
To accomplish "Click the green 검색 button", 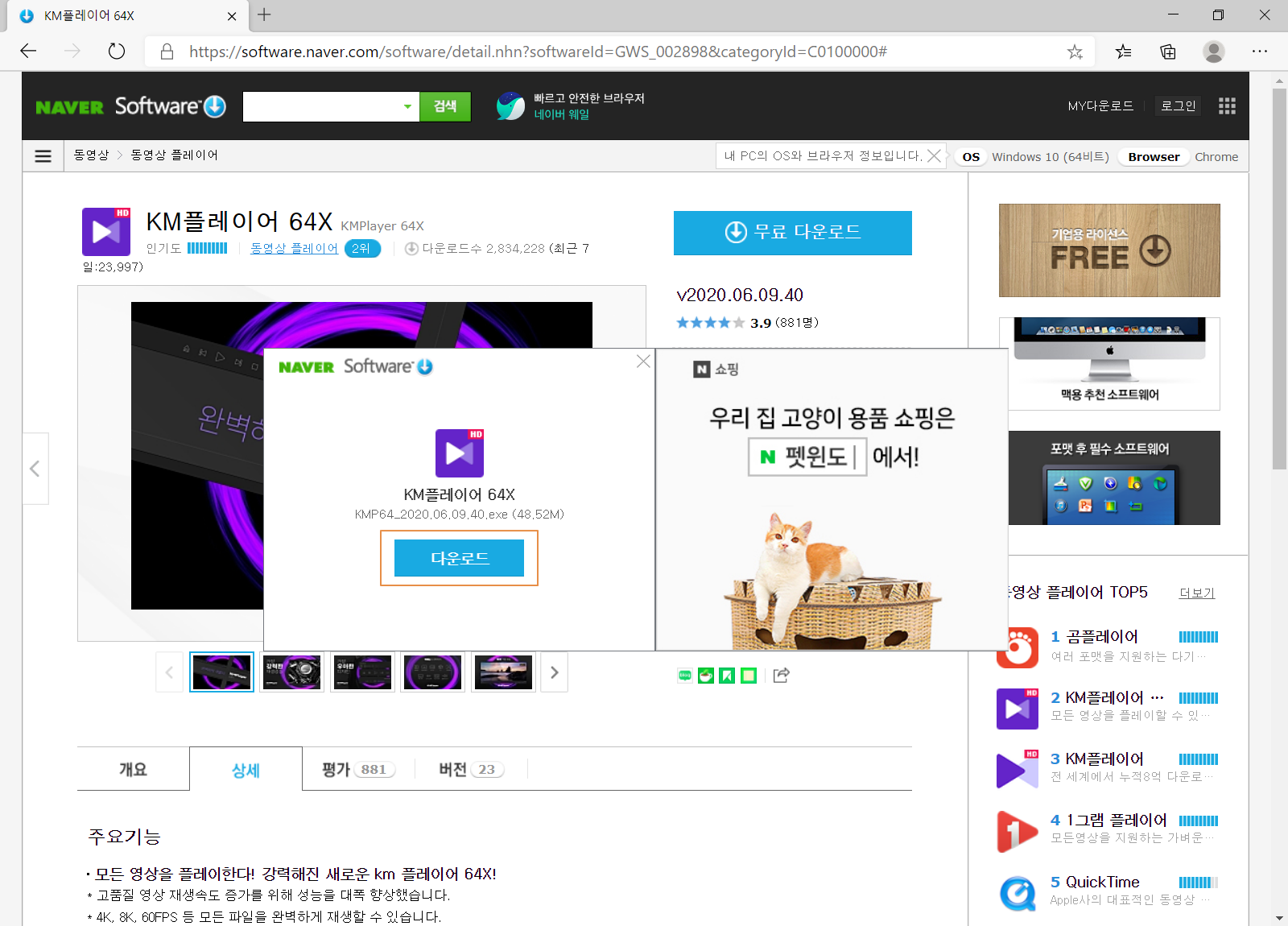I will tap(445, 106).
